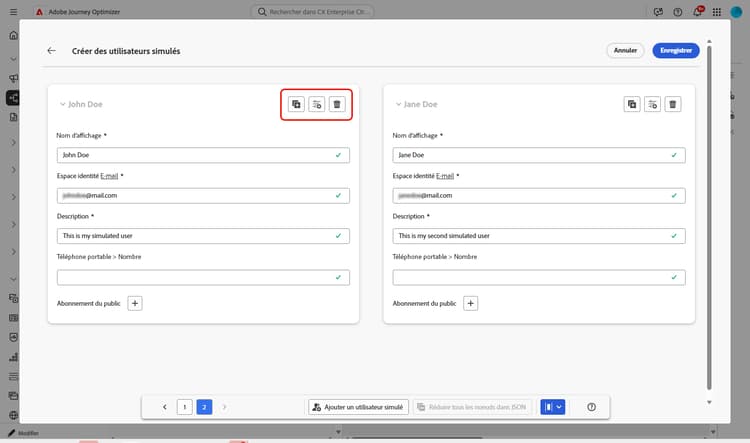The image size is (750, 443).
Task: Add audience subscription for Jane Doe
Action: [471, 303]
